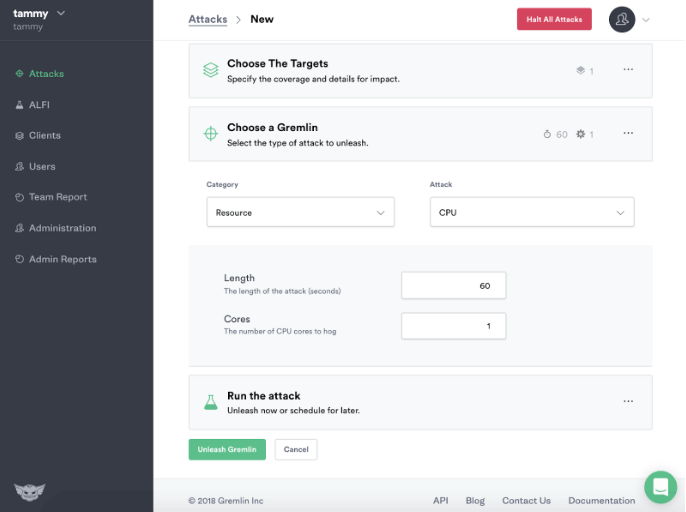Click the Attacks breadcrumb link
The height and width of the screenshot is (512, 686).
208,19
